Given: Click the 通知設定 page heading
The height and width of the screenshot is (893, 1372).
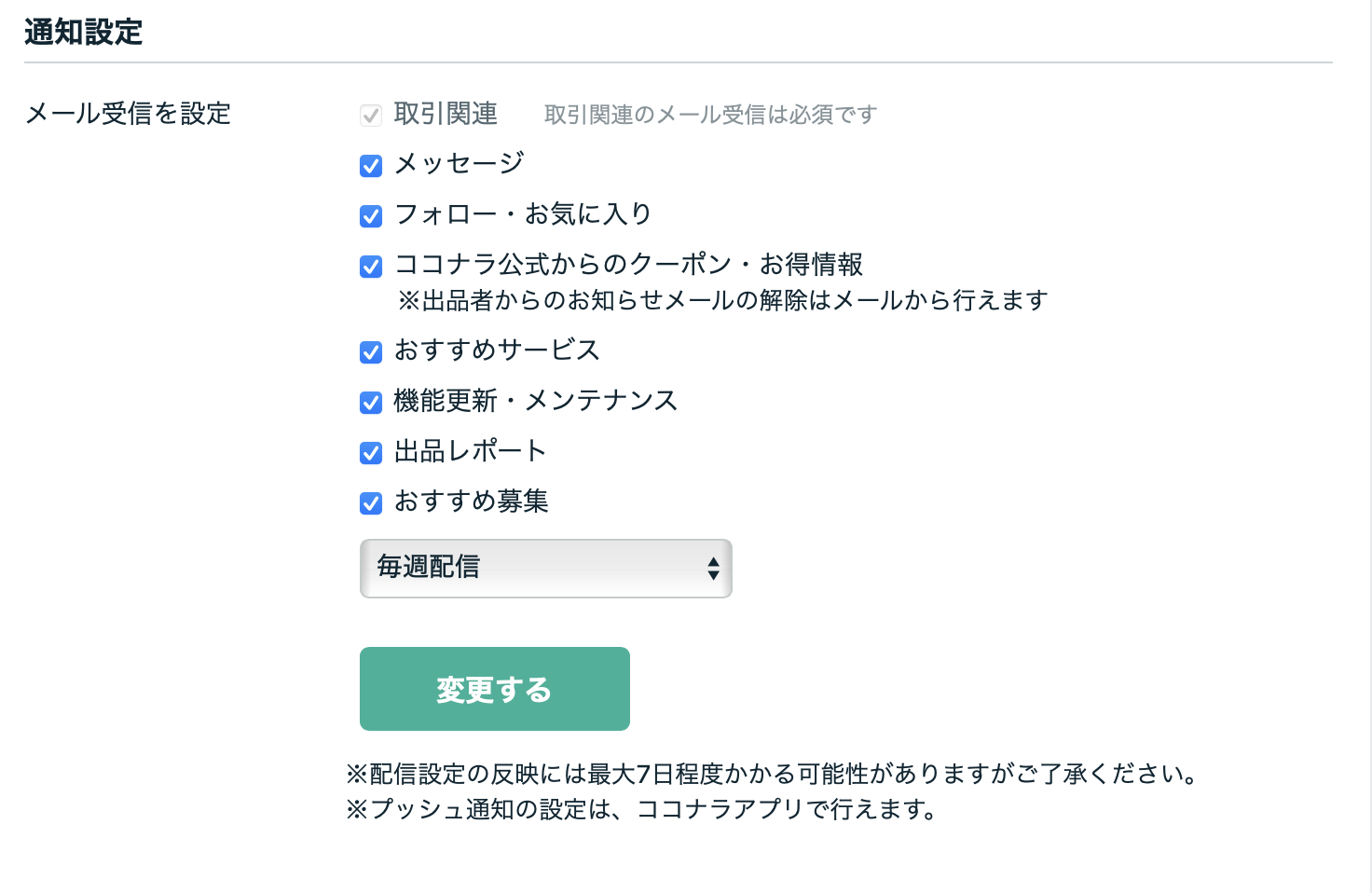Looking at the screenshot, I should [83, 33].
